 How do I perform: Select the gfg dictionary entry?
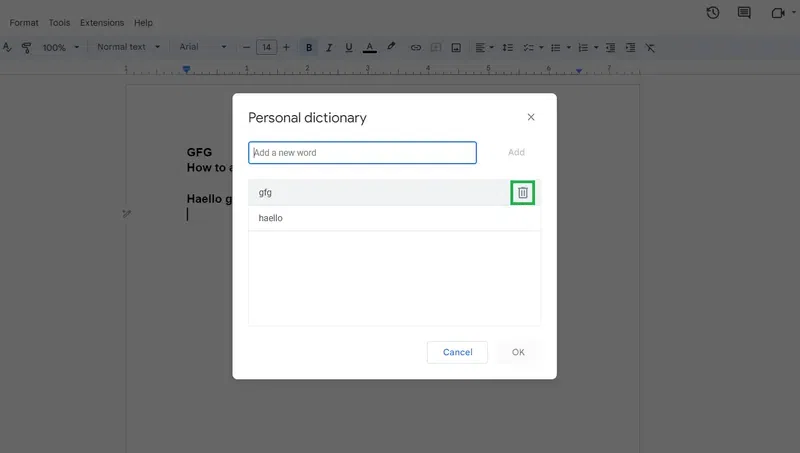click(x=394, y=192)
